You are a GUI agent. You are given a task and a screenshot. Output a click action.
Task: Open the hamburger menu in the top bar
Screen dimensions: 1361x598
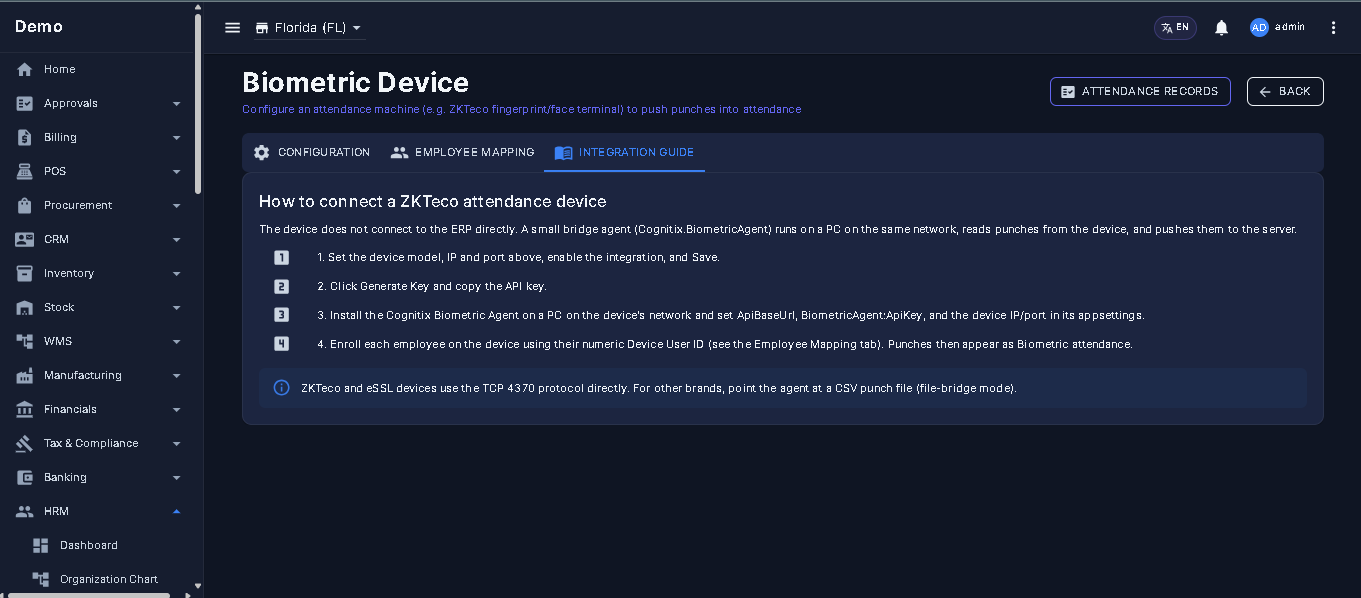pyautogui.click(x=233, y=28)
